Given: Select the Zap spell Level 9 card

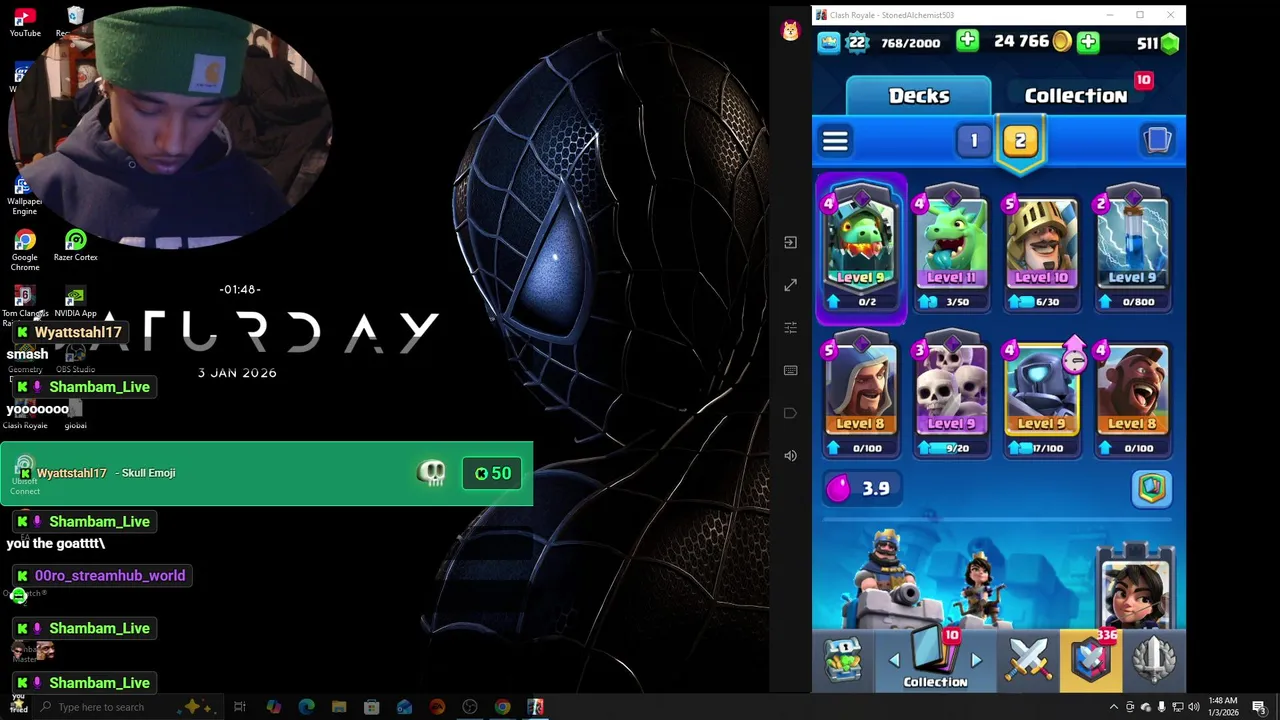Looking at the screenshot, I should pos(1132,249).
